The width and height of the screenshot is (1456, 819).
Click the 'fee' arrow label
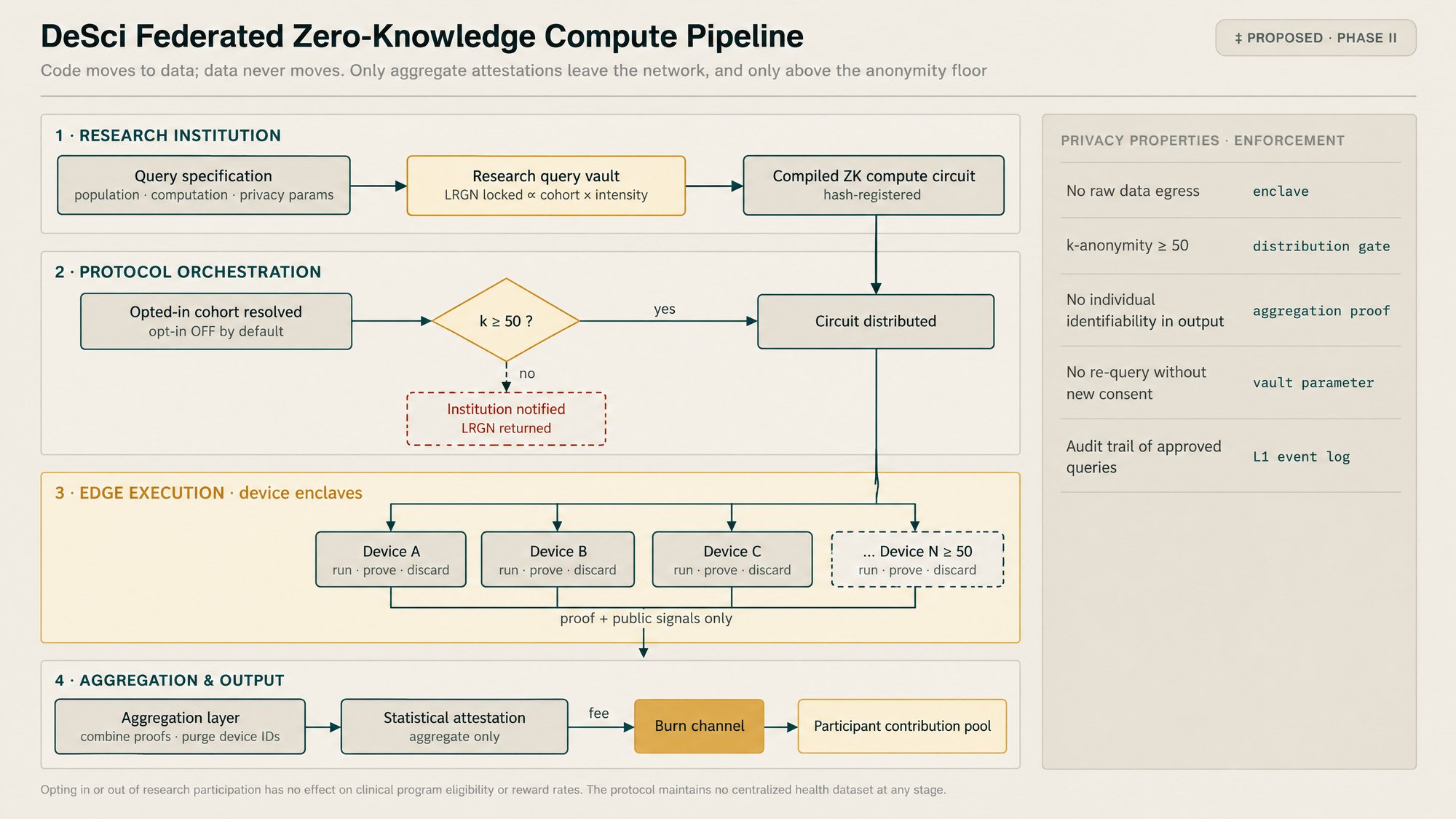[598, 713]
